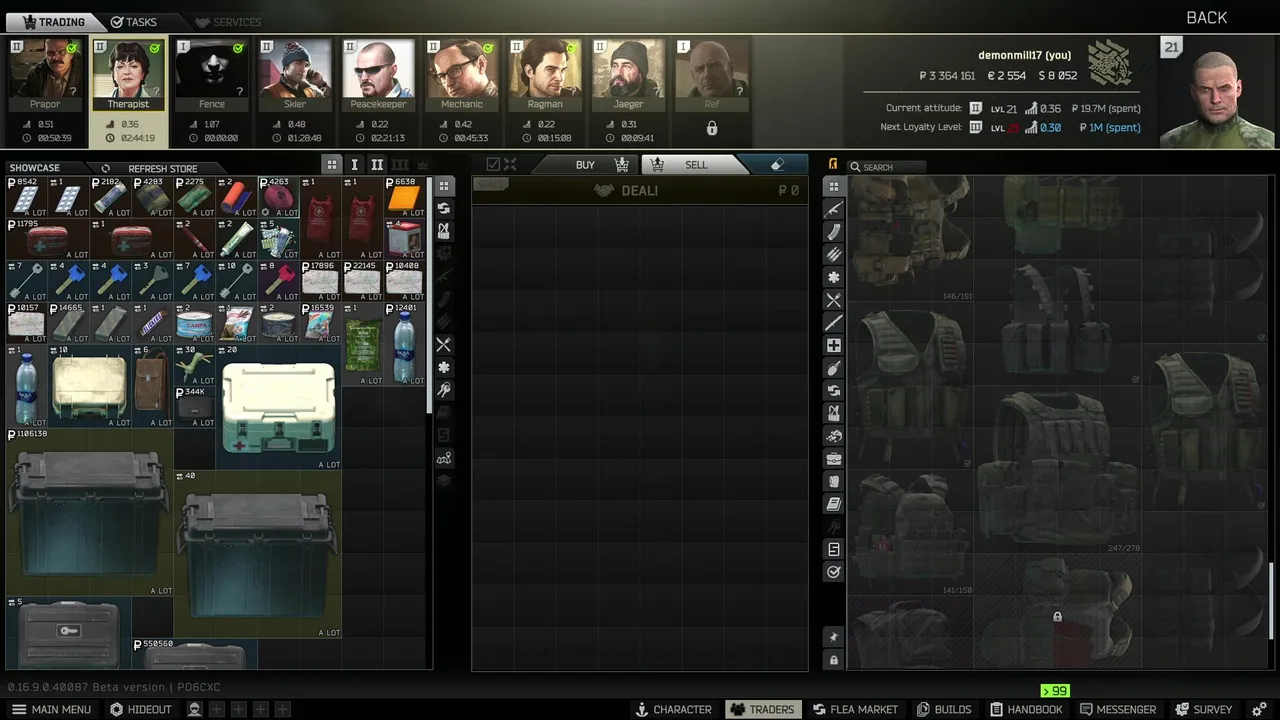Image resolution: width=1280 pixels, height=720 pixels.
Task: Select store tactical vest category icon
Action: tap(444, 231)
